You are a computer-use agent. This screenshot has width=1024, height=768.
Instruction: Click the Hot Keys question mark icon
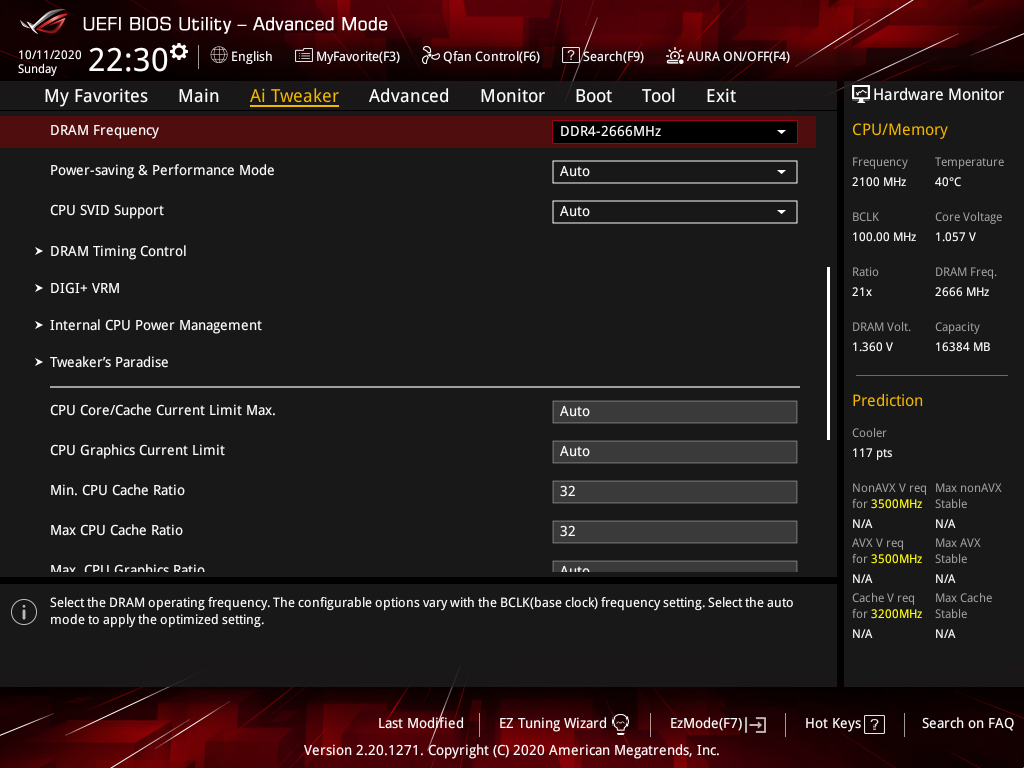click(874, 724)
